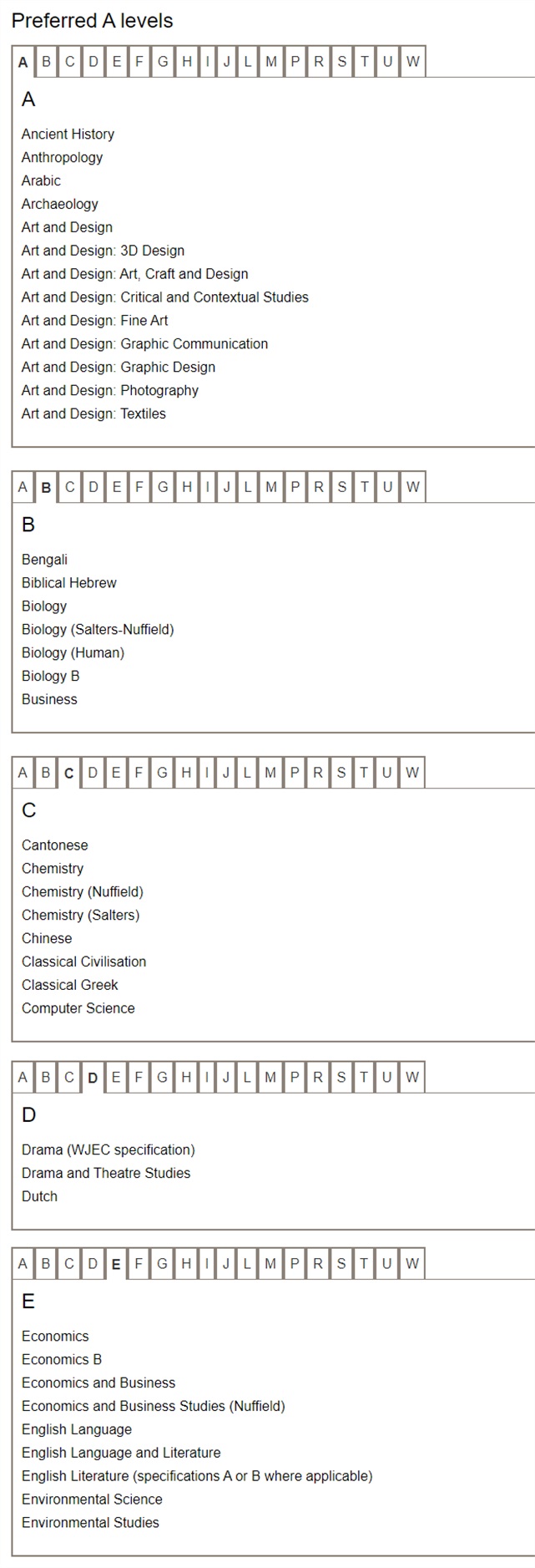Click the Environmental Science entry
This screenshot has height=1568, width=535.
pyautogui.click(x=92, y=1500)
